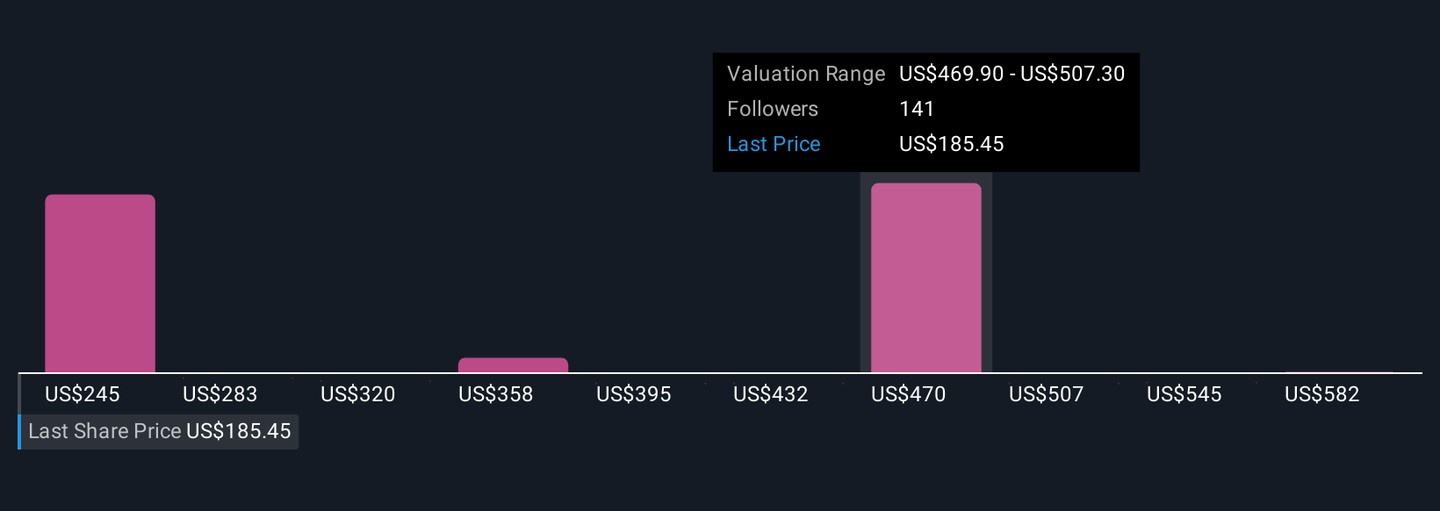Viewport: 1440px width, 511px height.
Task: Select the US$395 axis label
Action: click(634, 394)
